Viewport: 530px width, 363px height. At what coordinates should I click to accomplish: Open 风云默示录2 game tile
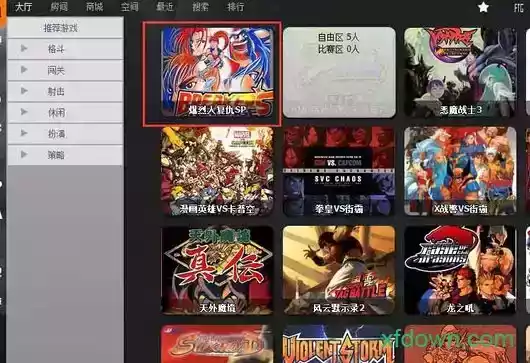(339, 270)
